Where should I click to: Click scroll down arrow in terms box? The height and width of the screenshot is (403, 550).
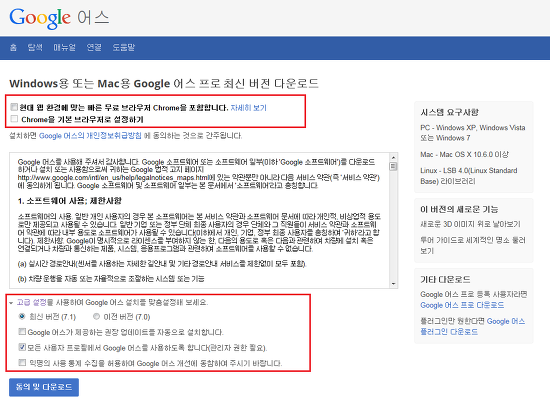pyautogui.click(x=393, y=283)
